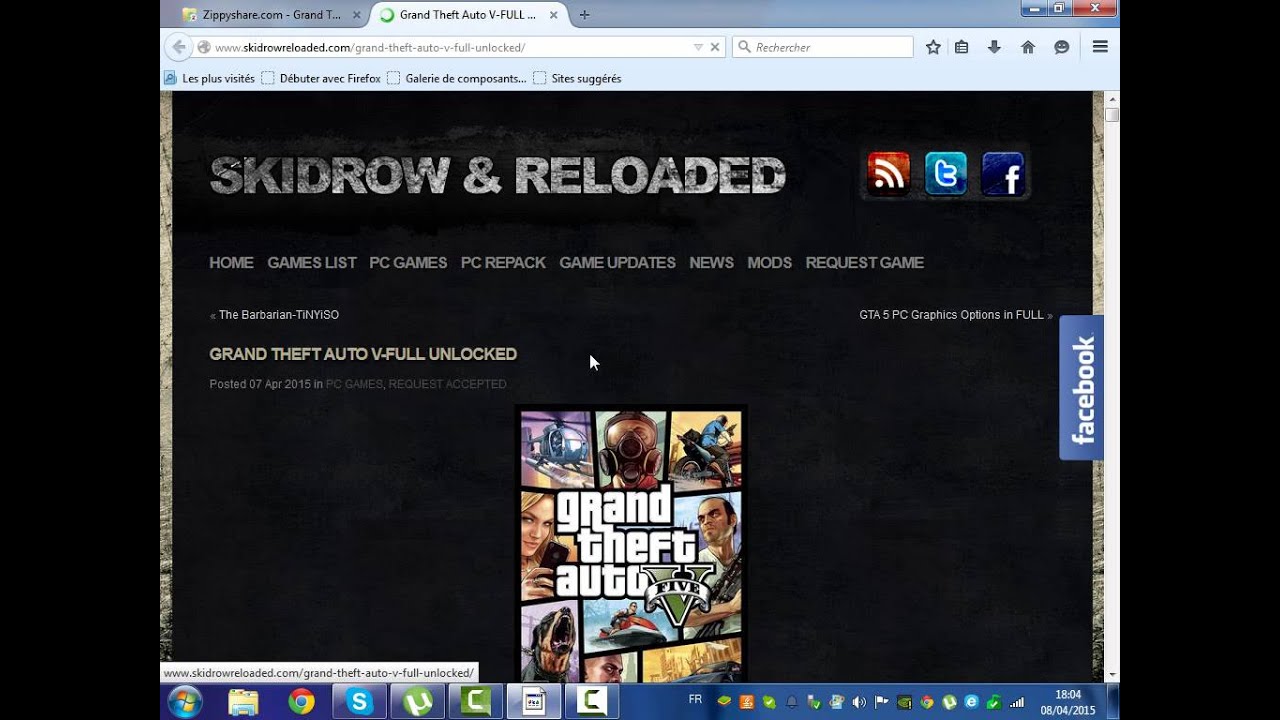Open NEWS in the site menu
The height and width of the screenshot is (720, 1280).
(711, 263)
